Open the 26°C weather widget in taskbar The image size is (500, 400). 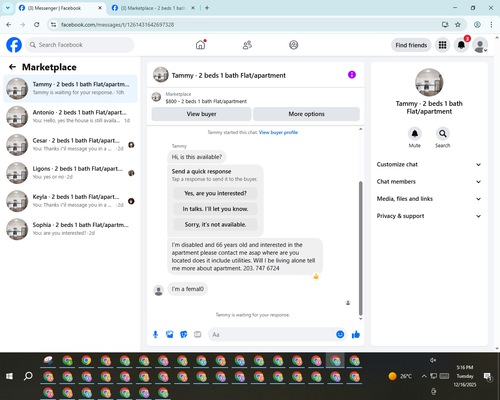pyautogui.click(x=400, y=376)
